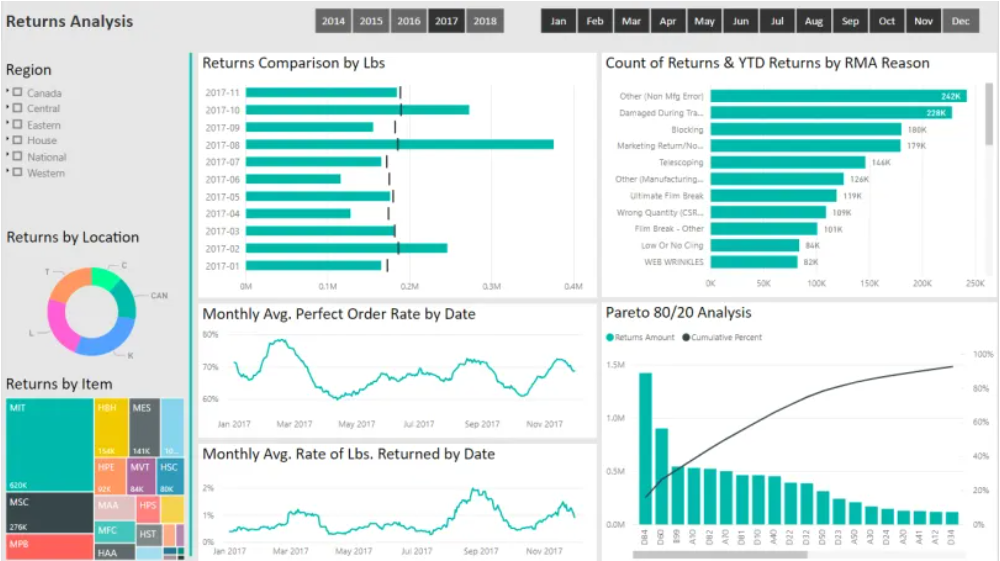
Task: Click the 2017-02 returns bar
Action: click(346, 248)
